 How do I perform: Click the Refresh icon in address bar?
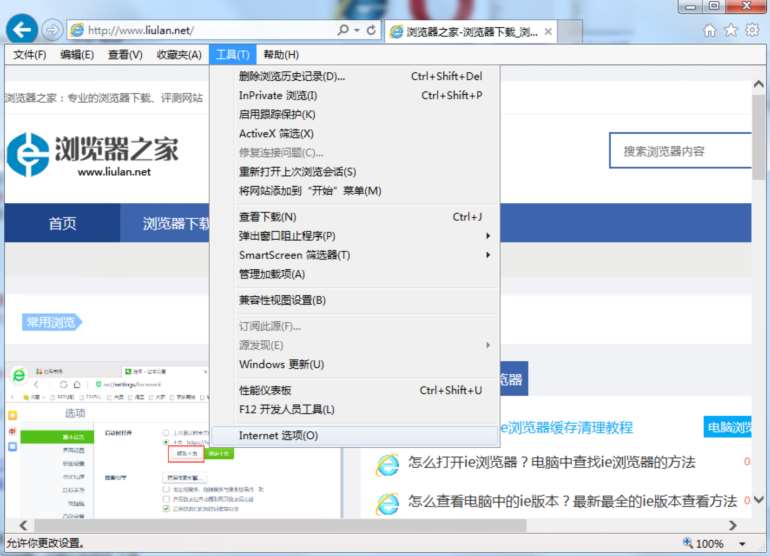click(371, 30)
